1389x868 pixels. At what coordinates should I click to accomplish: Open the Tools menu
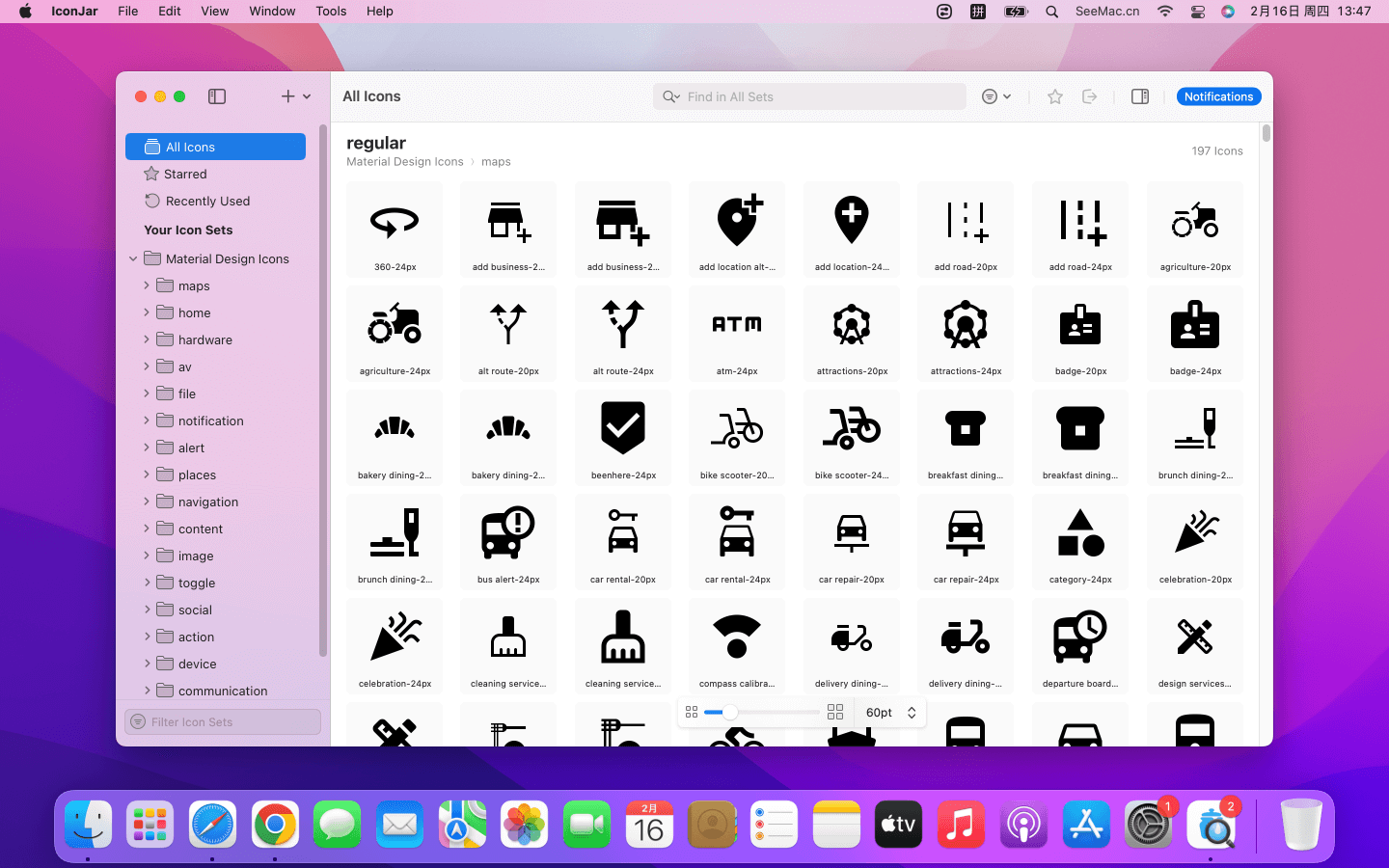coord(331,12)
